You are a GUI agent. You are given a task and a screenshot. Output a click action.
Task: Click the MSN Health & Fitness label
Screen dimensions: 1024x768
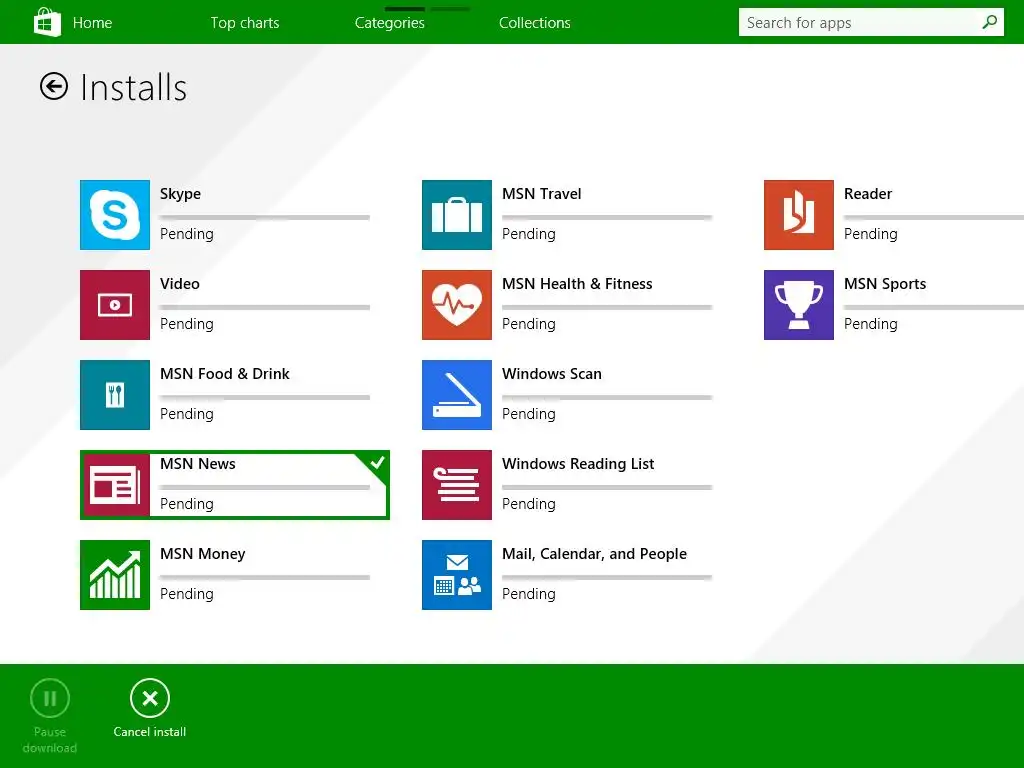[577, 284]
